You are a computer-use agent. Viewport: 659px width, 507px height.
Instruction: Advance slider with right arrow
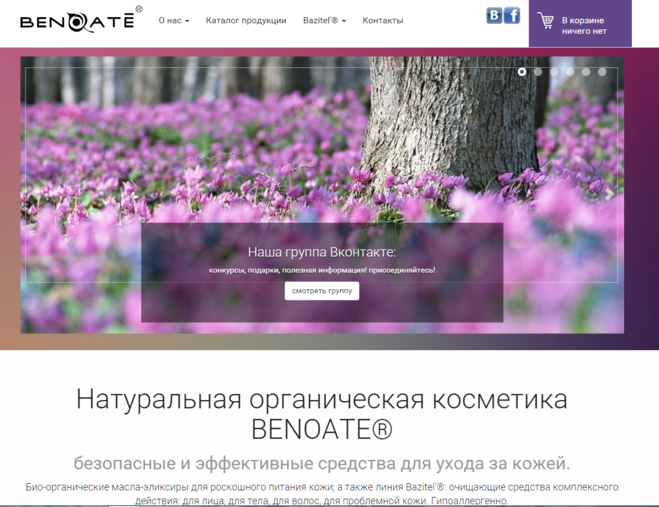609,194
